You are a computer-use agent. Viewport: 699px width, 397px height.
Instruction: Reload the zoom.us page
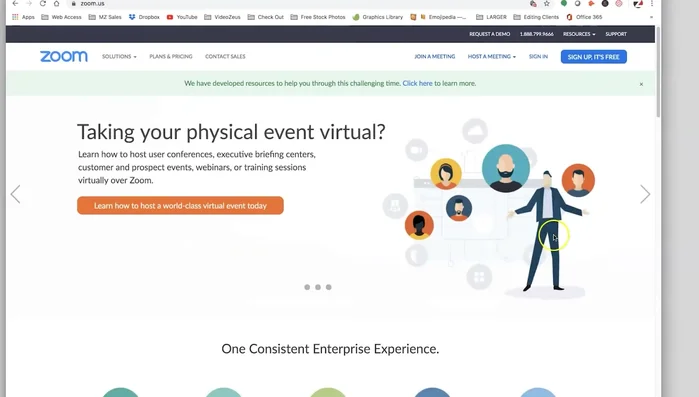click(43, 4)
